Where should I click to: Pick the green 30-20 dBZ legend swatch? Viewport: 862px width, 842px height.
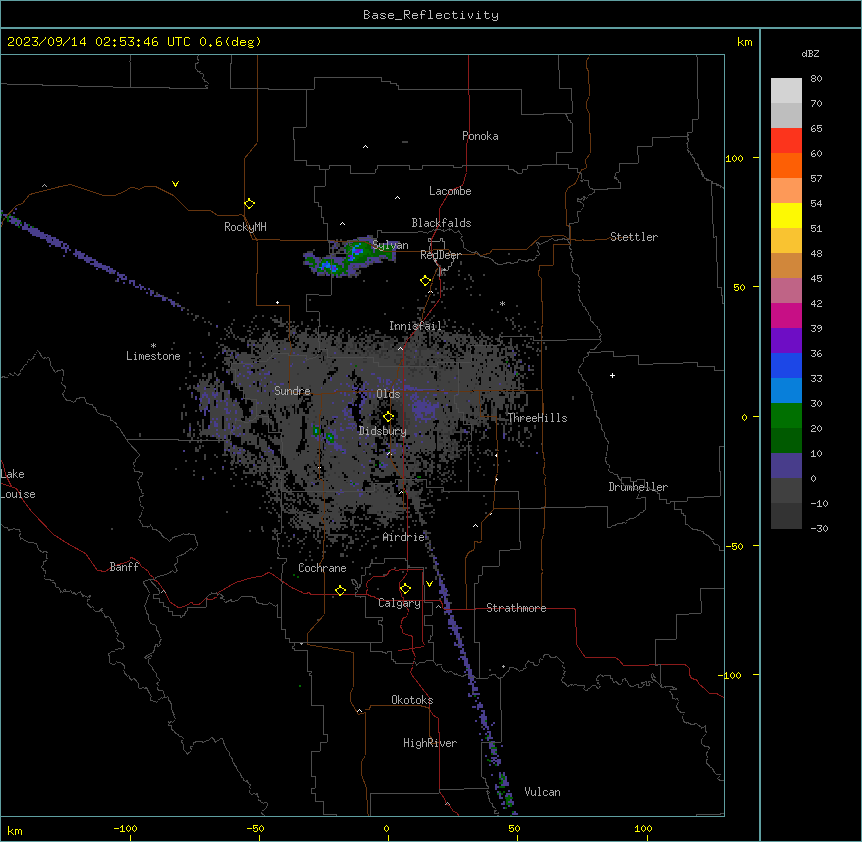coord(786,416)
